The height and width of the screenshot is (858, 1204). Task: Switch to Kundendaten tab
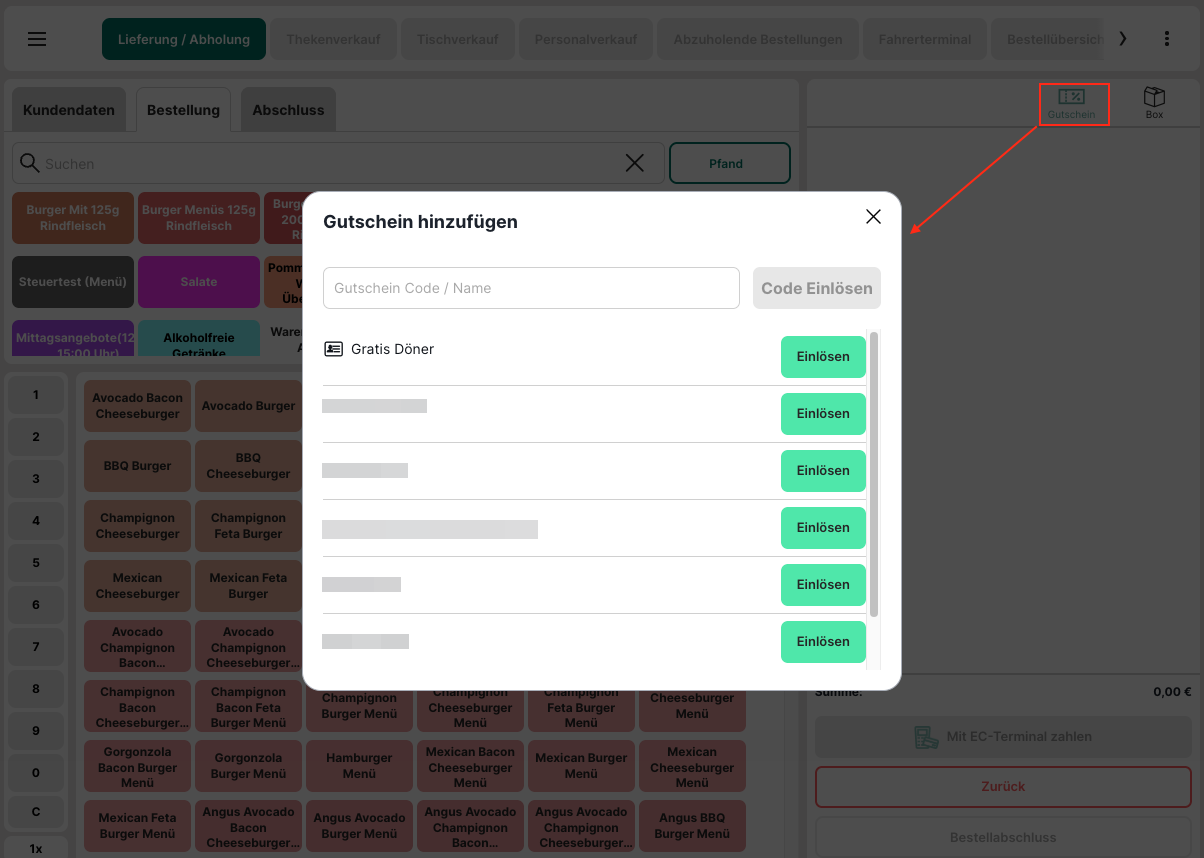point(69,110)
